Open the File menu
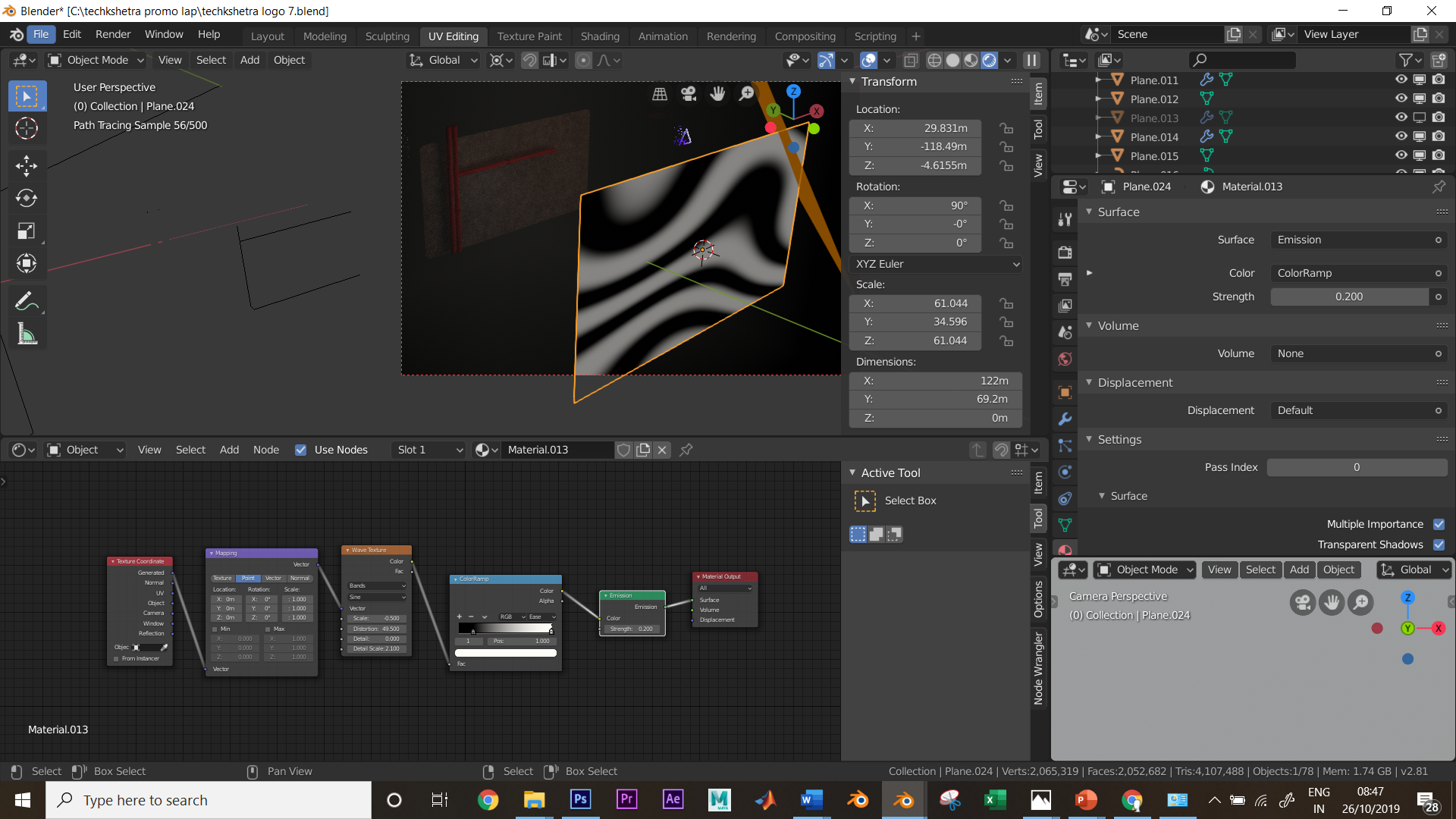The height and width of the screenshot is (819, 1456). click(40, 34)
